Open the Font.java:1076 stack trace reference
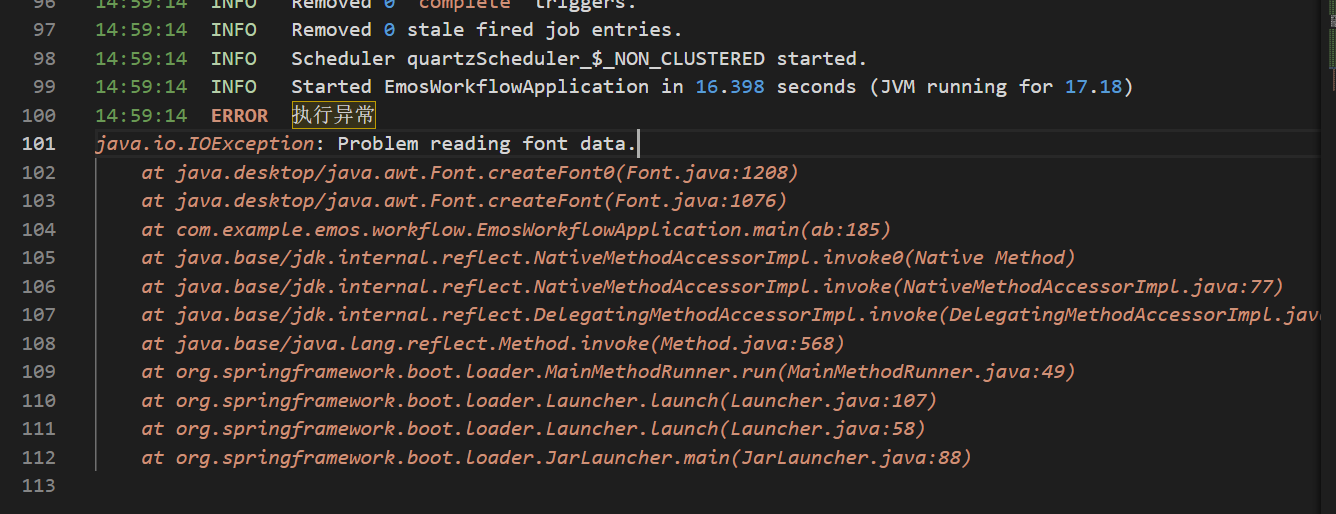The height and width of the screenshot is (514, 1336). (x=701, y=201)
